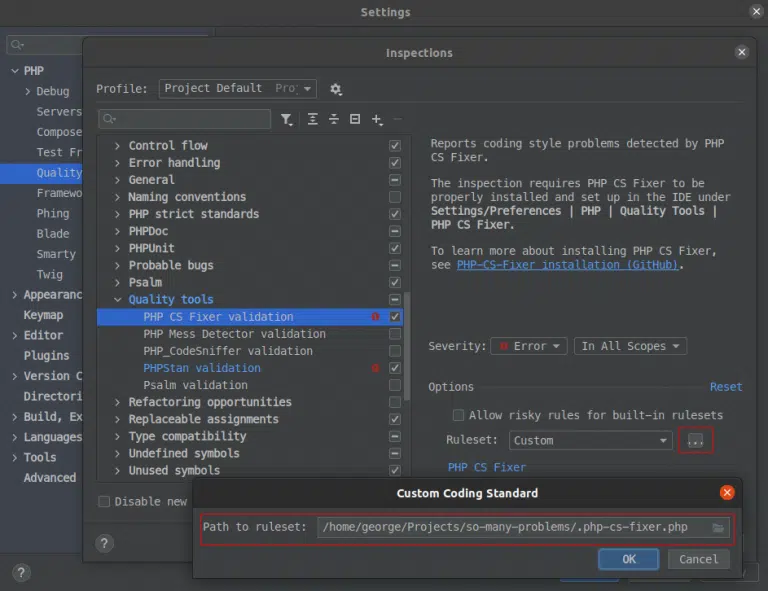768x591 pixels.
Task: Enable the Psalm validation checkbox
Action: click(395, 385)
